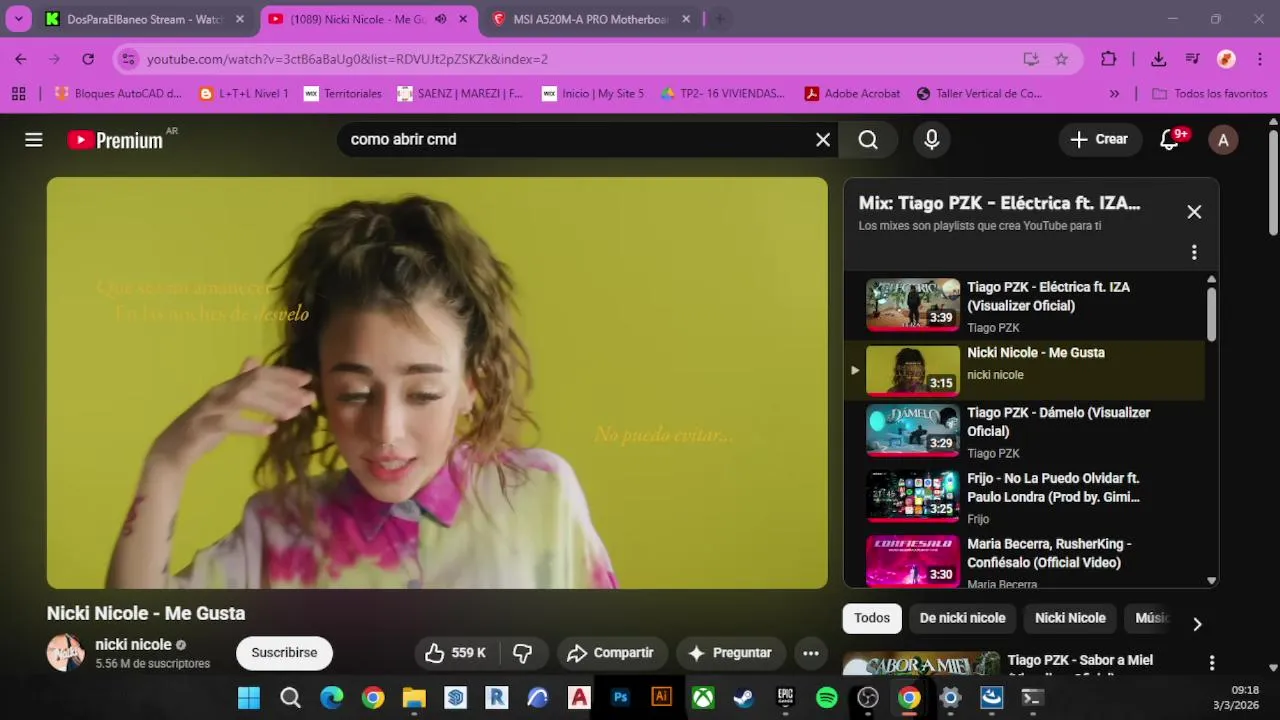1280x720 pixels.
Task: Play Tiago PZK - Dámelo from playlist
Action: pyautogui.click(x=1024, y=432)
